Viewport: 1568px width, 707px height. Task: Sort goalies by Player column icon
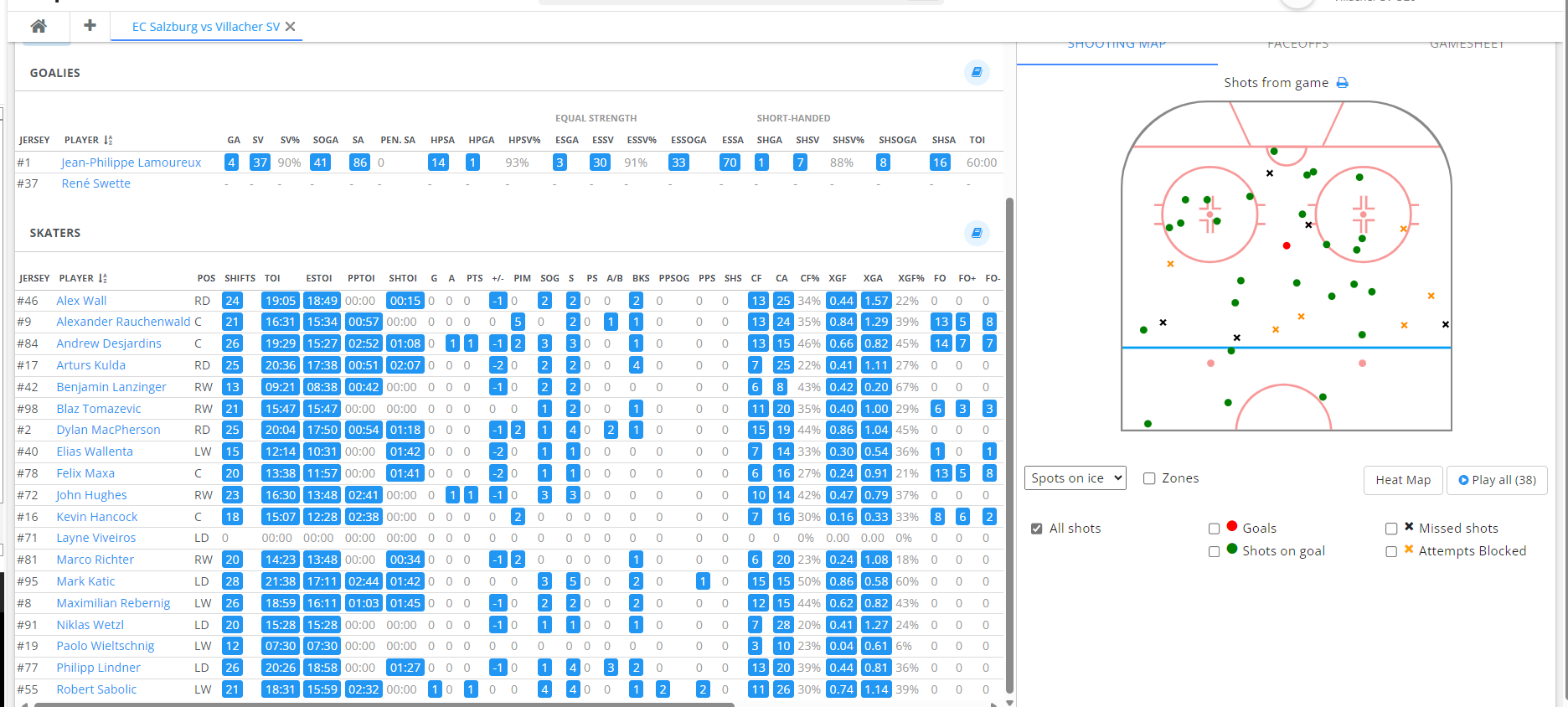pyautogui.click(x=108, y=140)
